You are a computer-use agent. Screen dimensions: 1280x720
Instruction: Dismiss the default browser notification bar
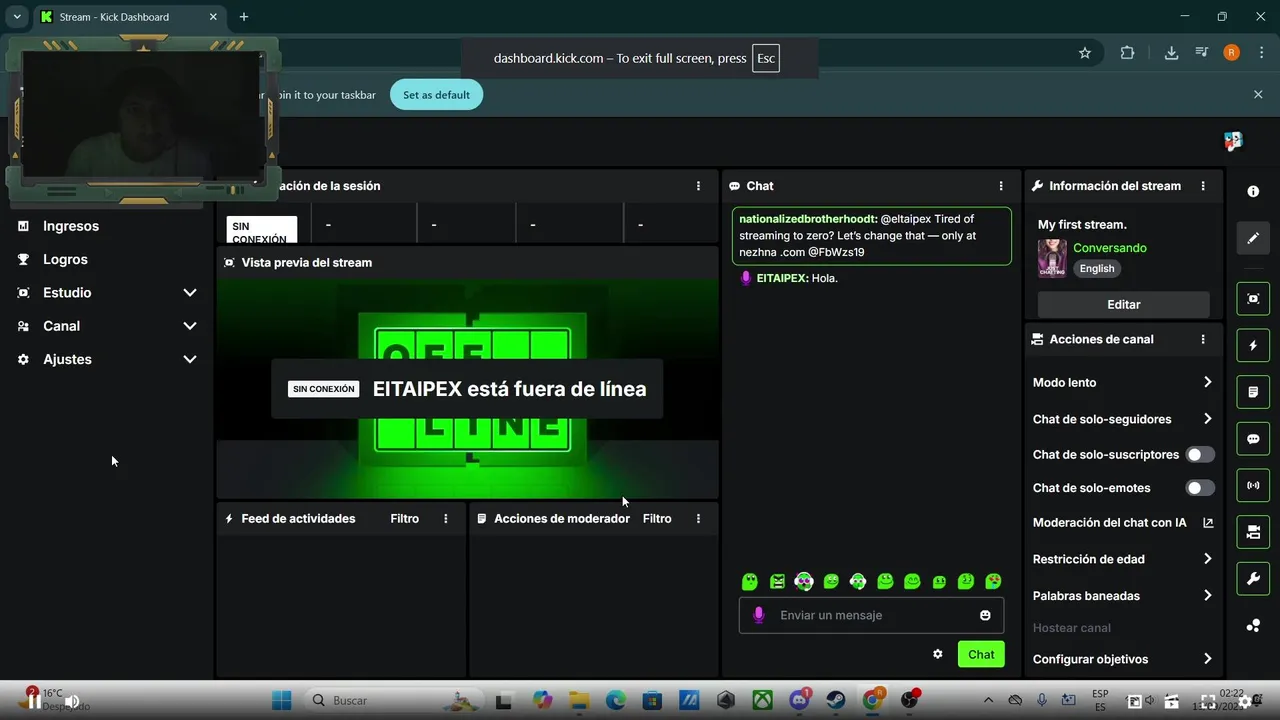[1258, 94]
